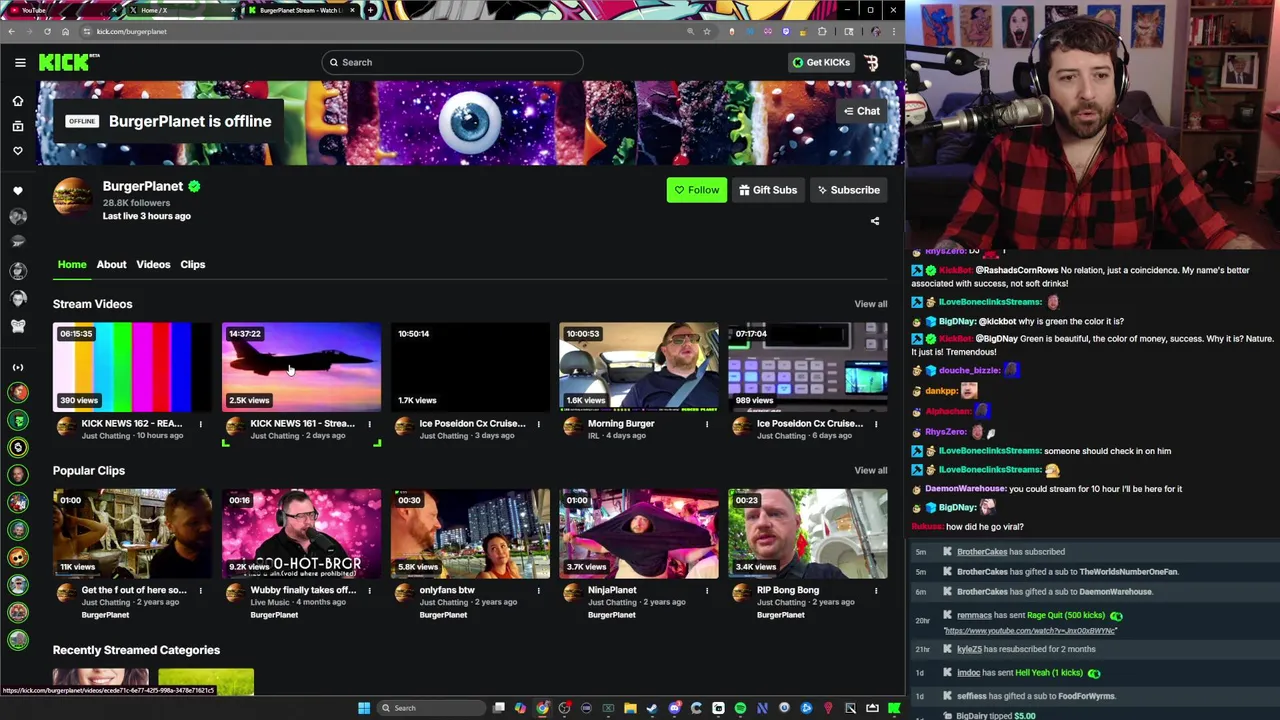
Task: Open File Explorer from the taskbar
Action: tap(630, 708)
